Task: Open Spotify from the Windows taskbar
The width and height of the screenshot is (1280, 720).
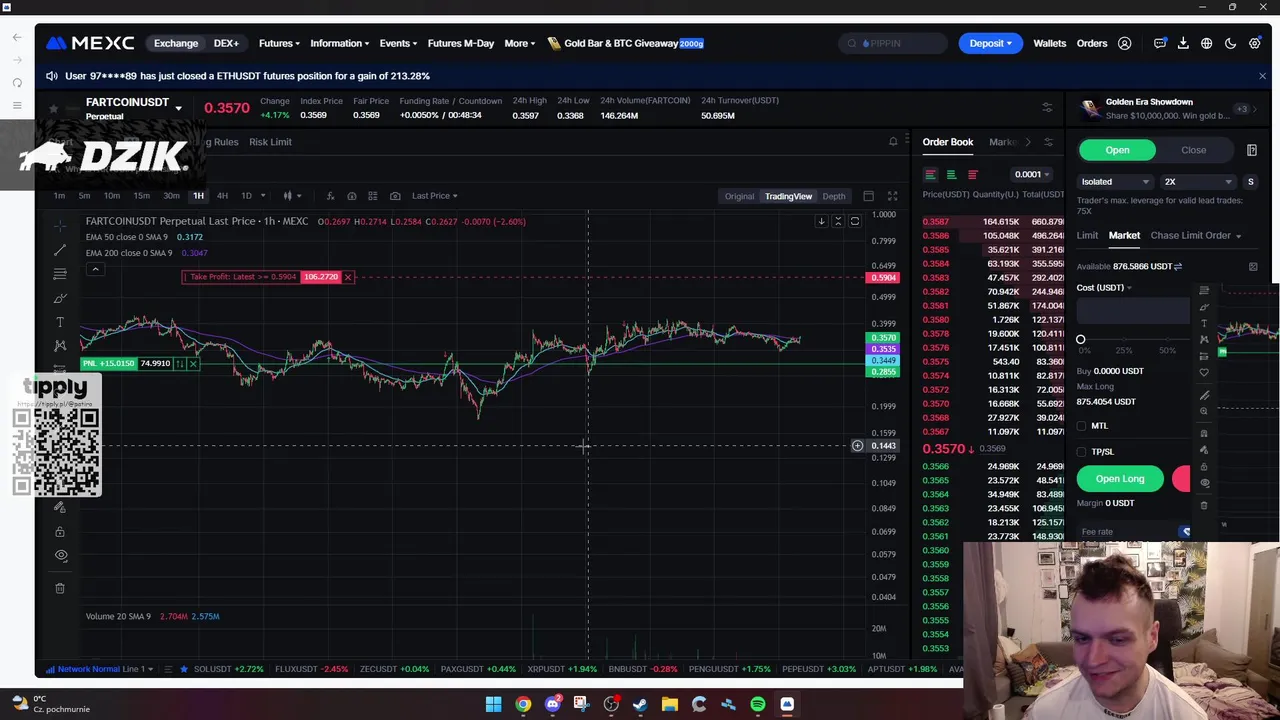Action: [757, 704]
